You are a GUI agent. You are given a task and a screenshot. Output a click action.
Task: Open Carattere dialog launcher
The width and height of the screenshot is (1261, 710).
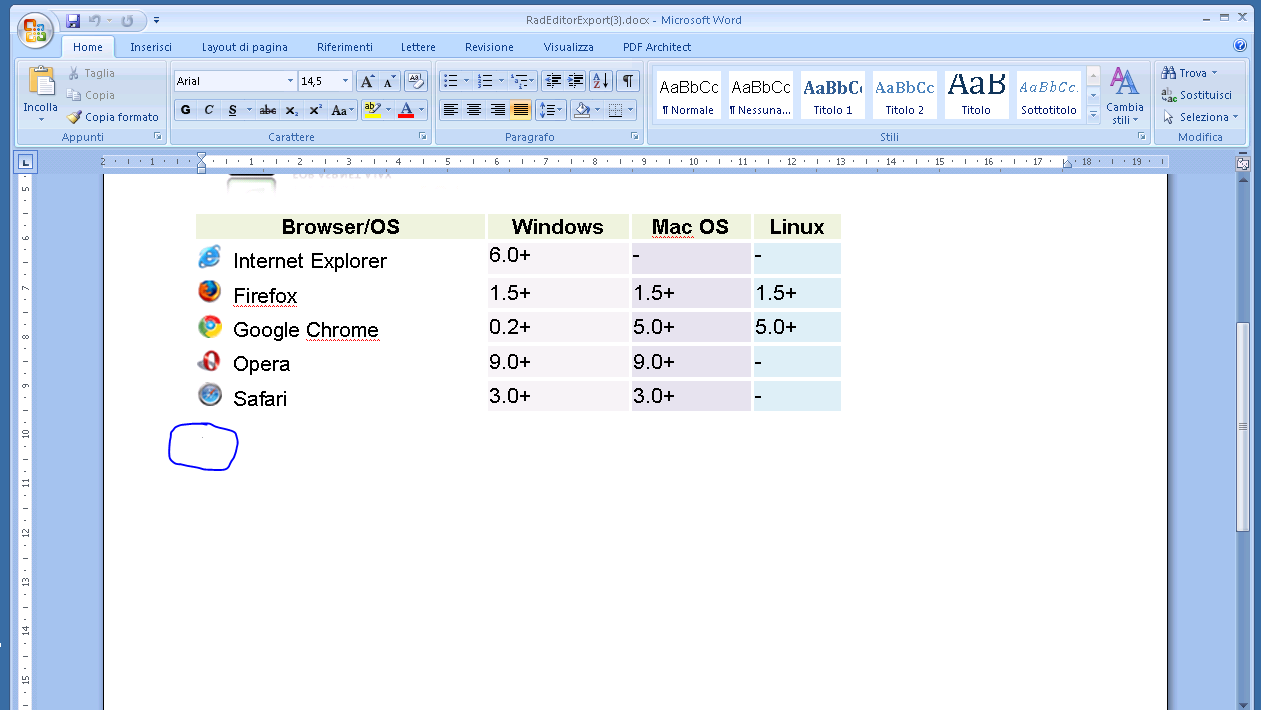pyautogui.click(x=422, y=136)
